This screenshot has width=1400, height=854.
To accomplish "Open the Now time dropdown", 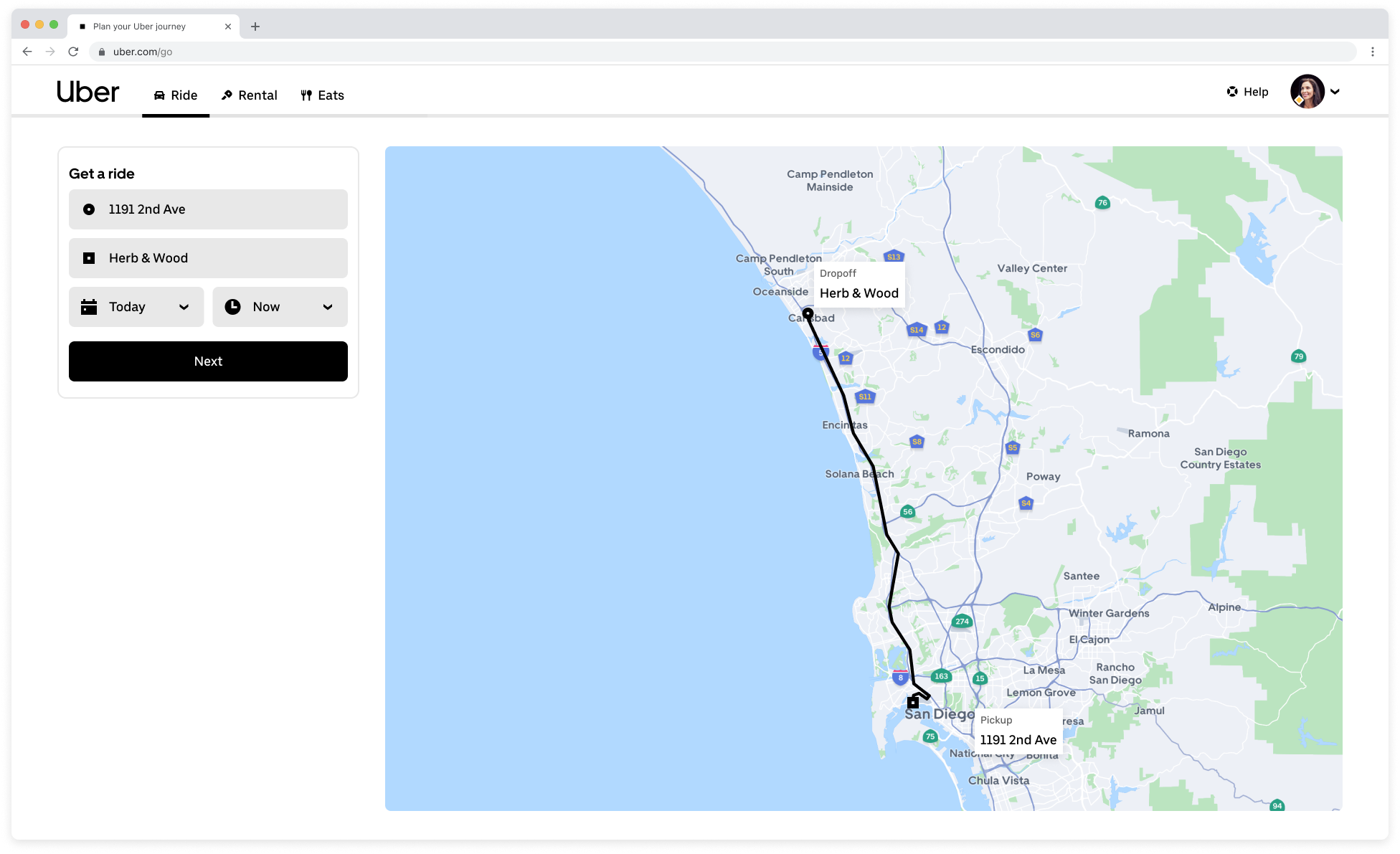I will pyautogui.click(x=280, y=307).
